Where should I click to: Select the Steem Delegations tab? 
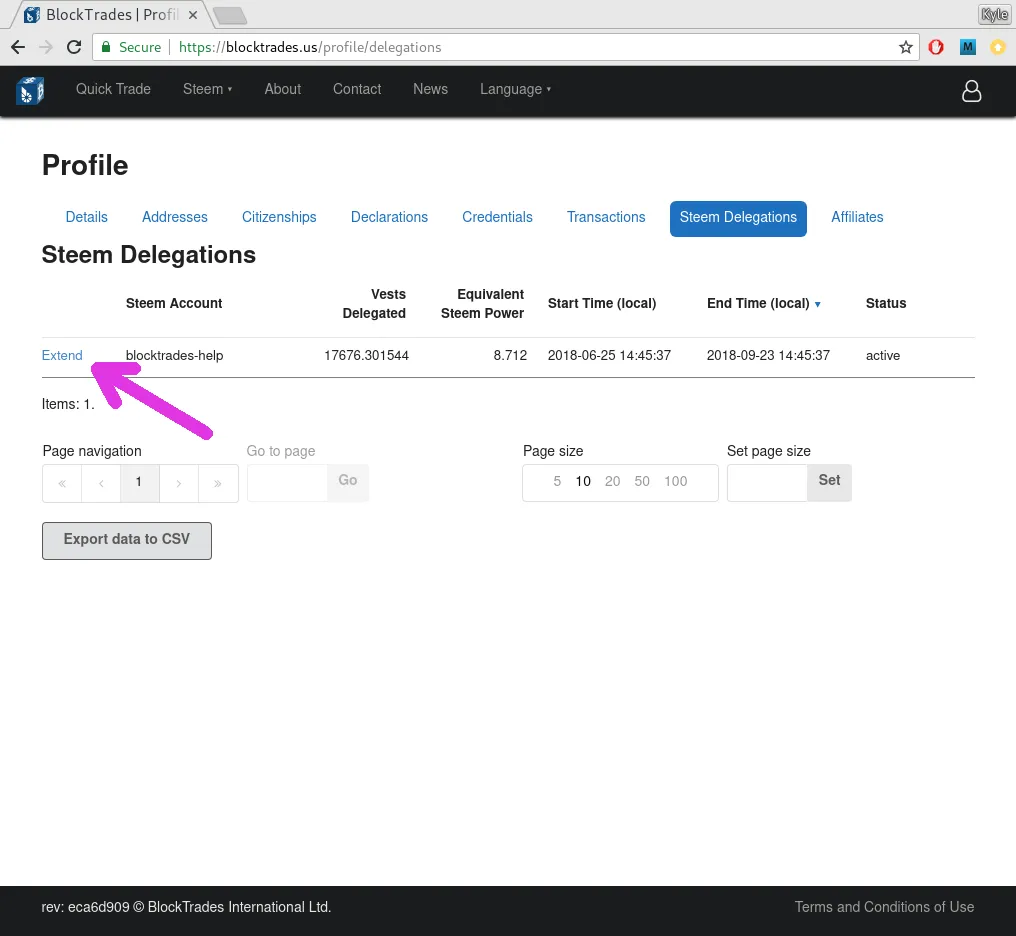(x=738, y=218)
